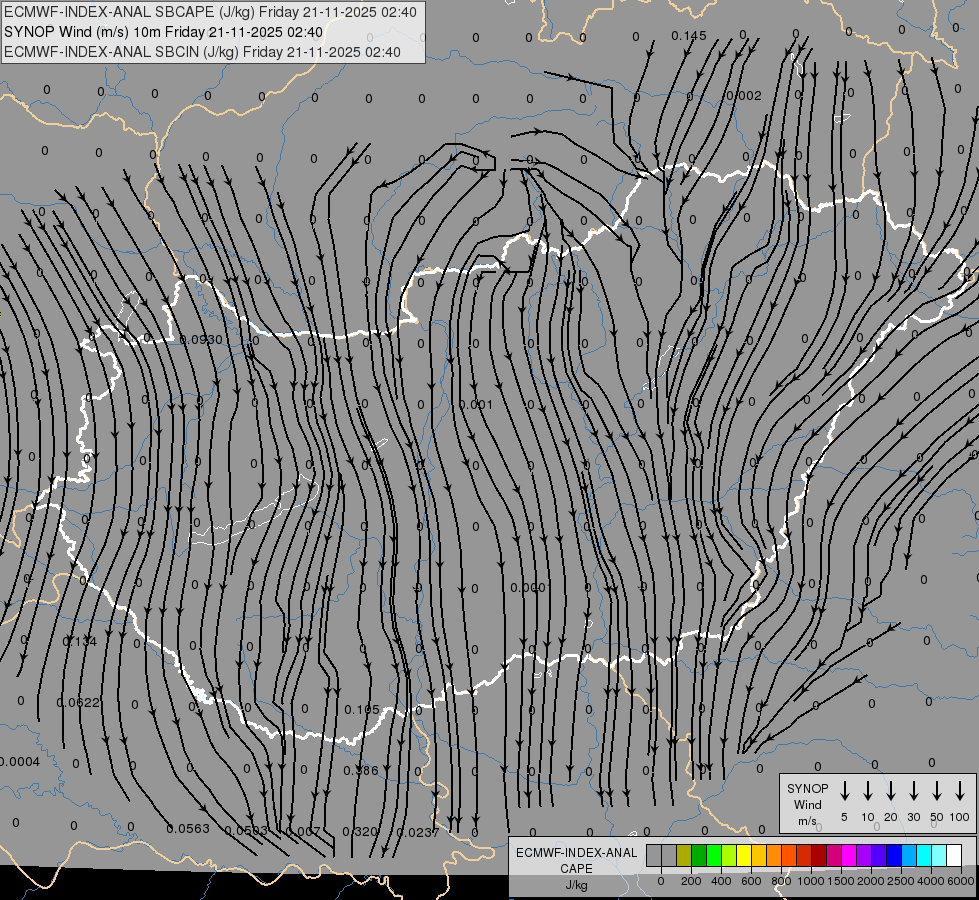The height and width of the screenshot is (900, 979).
Task: Pick the white CAPE legend swatch
Action: tap(955, 856)
